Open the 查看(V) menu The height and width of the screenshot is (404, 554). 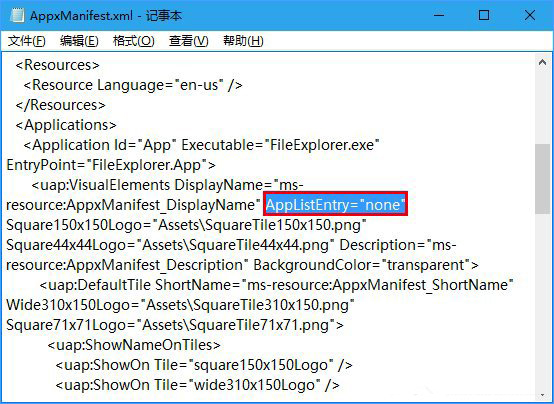[188, 41]
